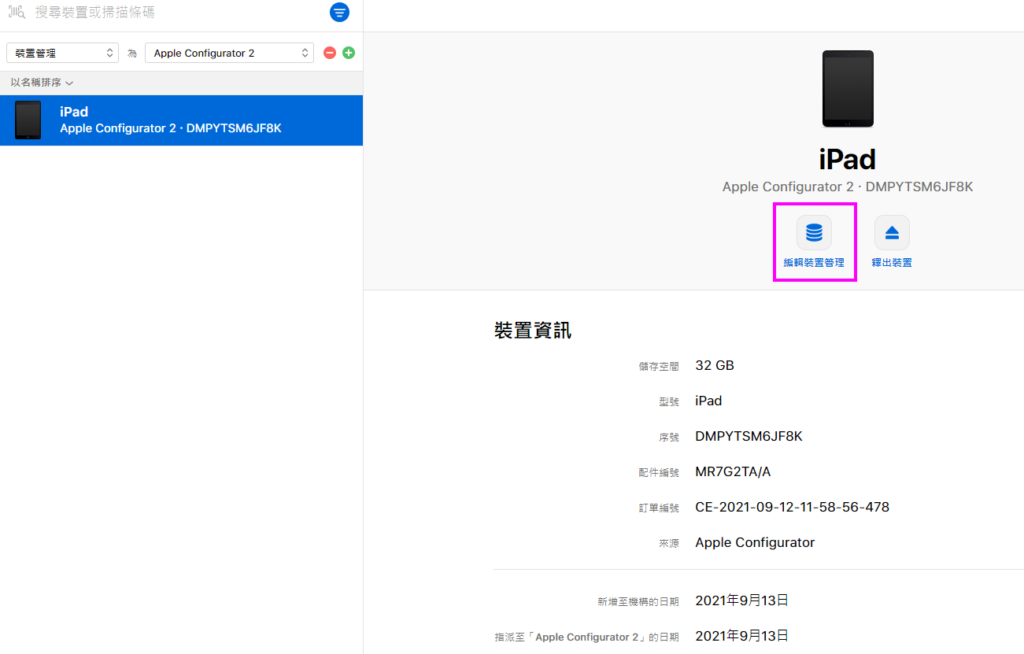Click the large iPad title heading
The image size is (1024, 654).
pos(848,159)
